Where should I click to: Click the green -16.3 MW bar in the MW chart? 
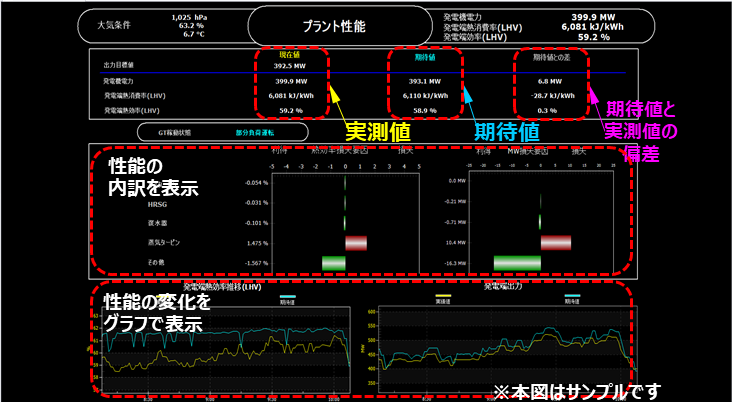point(517,263)
